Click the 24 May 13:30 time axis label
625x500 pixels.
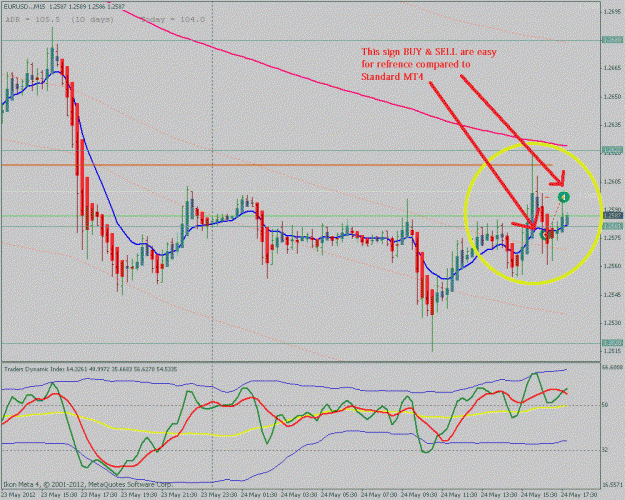499,495
